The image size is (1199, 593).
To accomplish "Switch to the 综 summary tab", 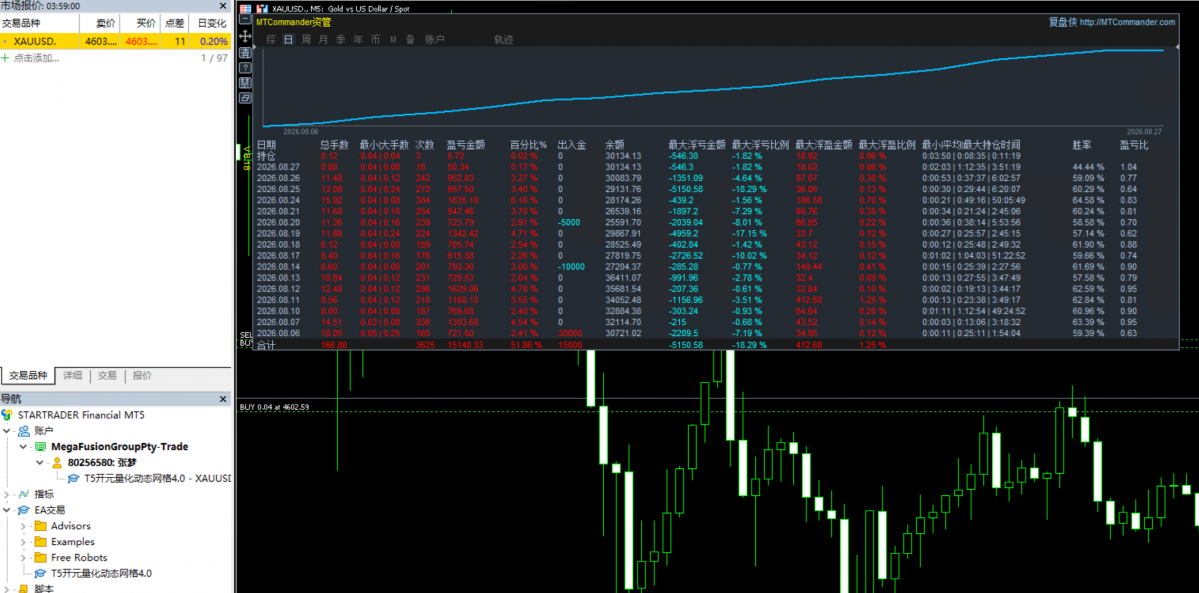I will click(x=271, y=39).
